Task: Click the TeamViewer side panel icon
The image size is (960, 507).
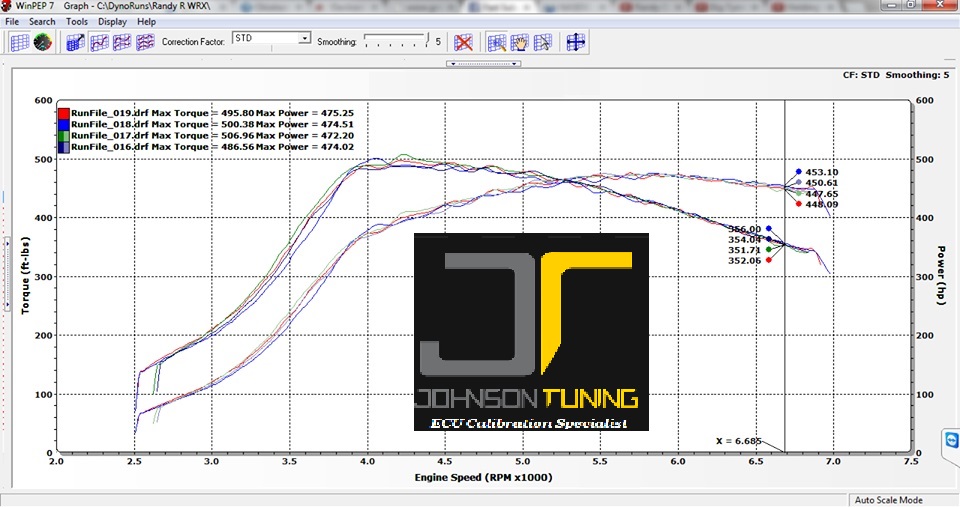Action: click(951, 440)
